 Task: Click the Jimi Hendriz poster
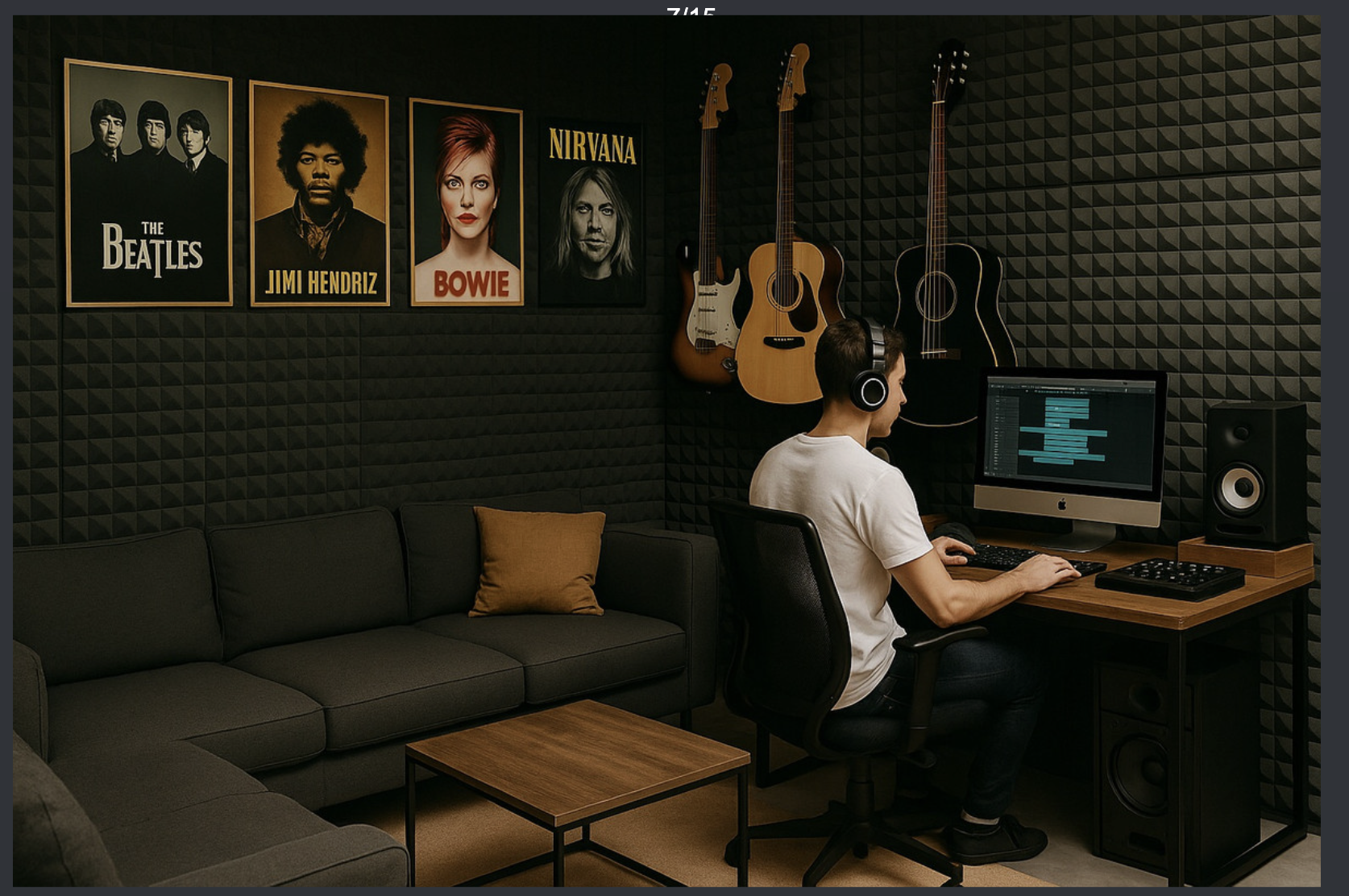[x=320, y=194]
